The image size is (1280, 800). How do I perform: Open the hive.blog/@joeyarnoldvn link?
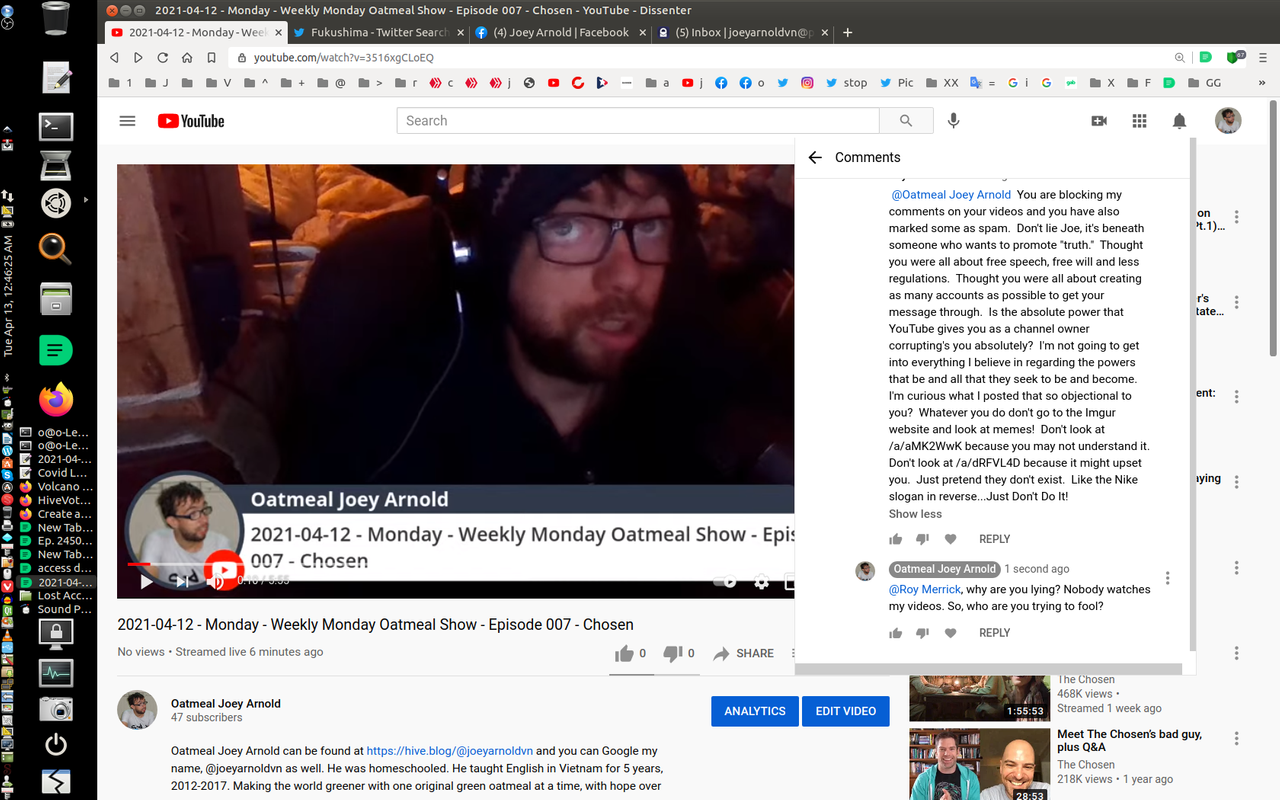tap(450, 751)
